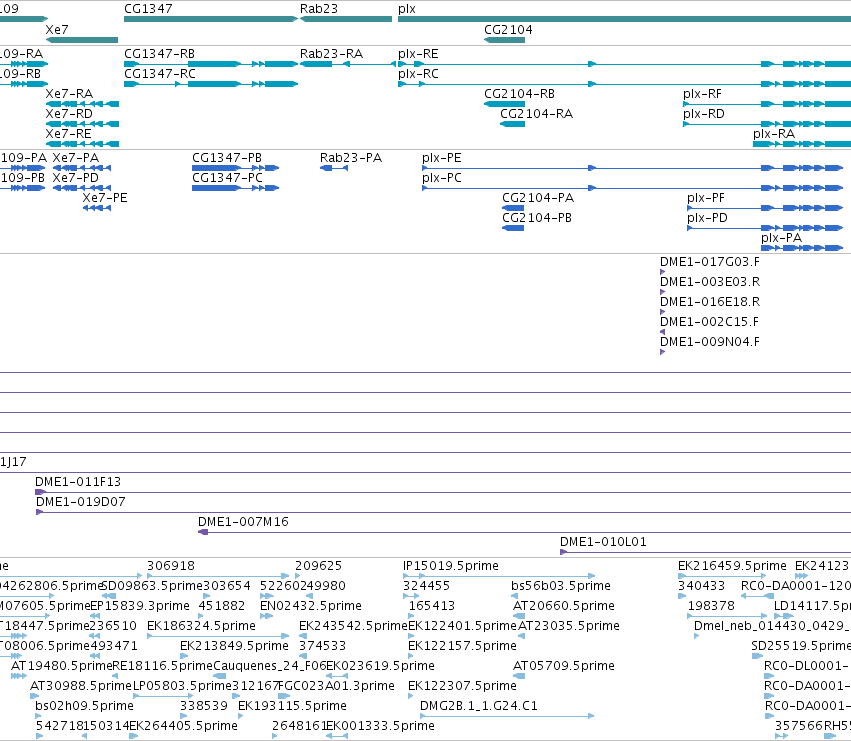Select transcript CG2104-RA

tap(512, 124)
